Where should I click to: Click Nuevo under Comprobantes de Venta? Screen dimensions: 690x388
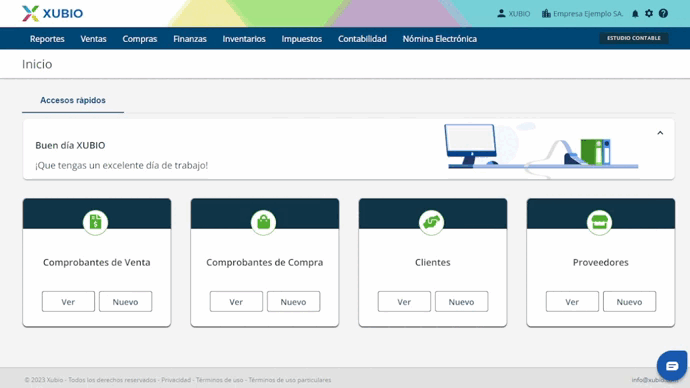[x=125, y=301]
